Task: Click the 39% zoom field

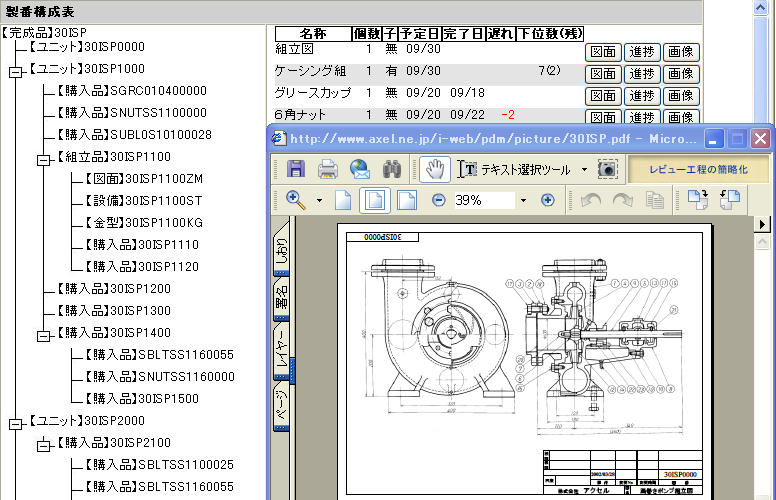Action: [484, 200]
